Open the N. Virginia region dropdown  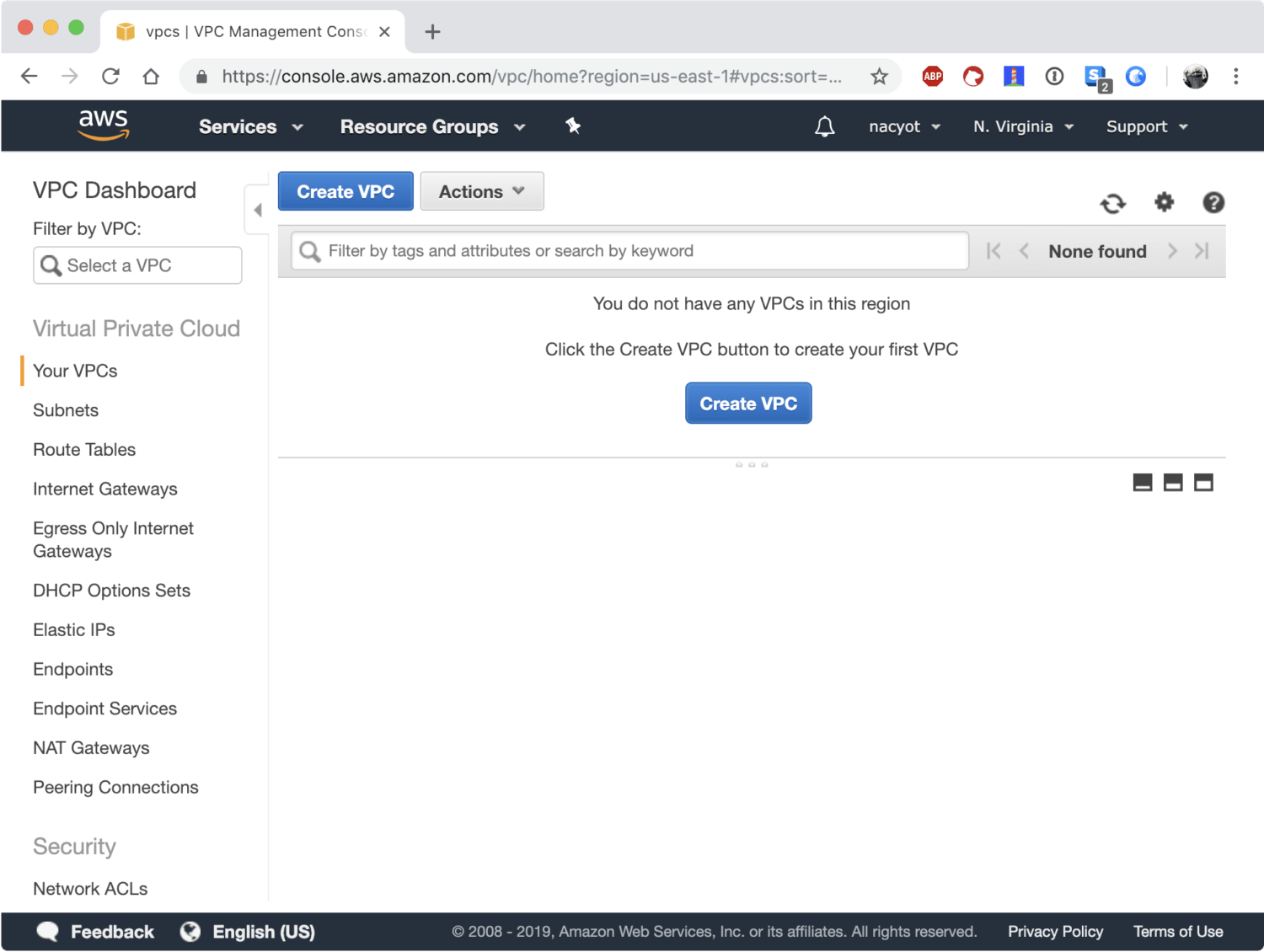coord(1023,126)
